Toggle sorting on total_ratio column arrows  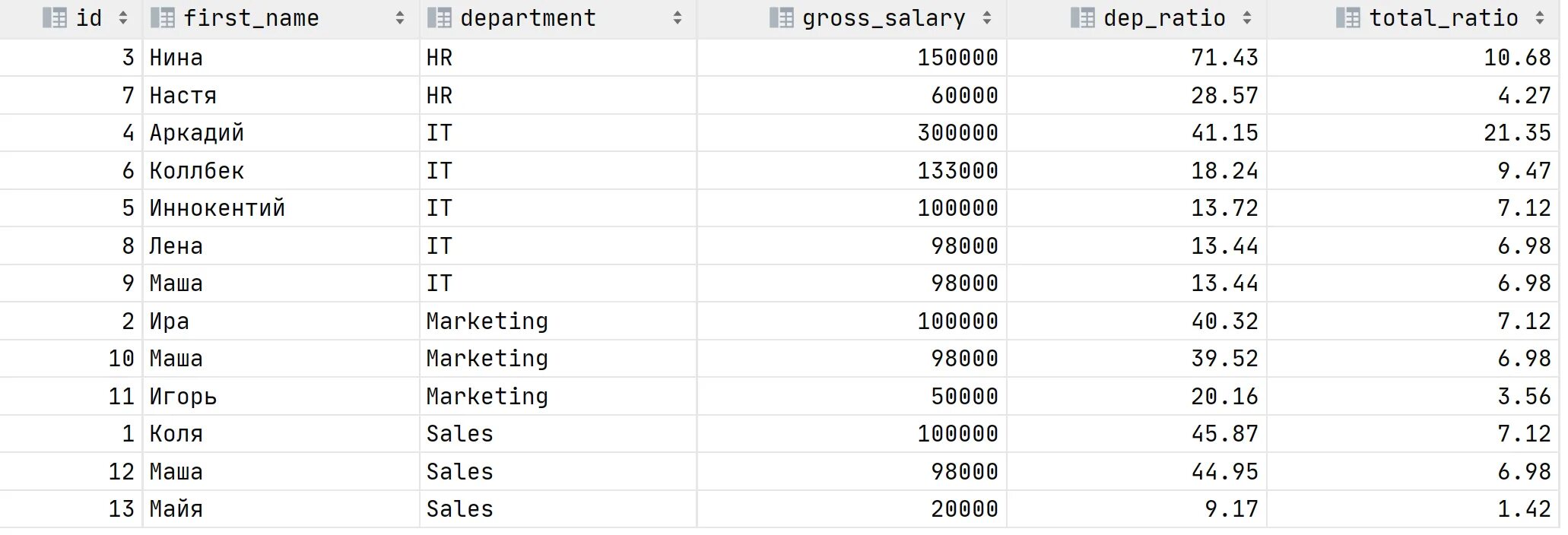[1540, 18]
